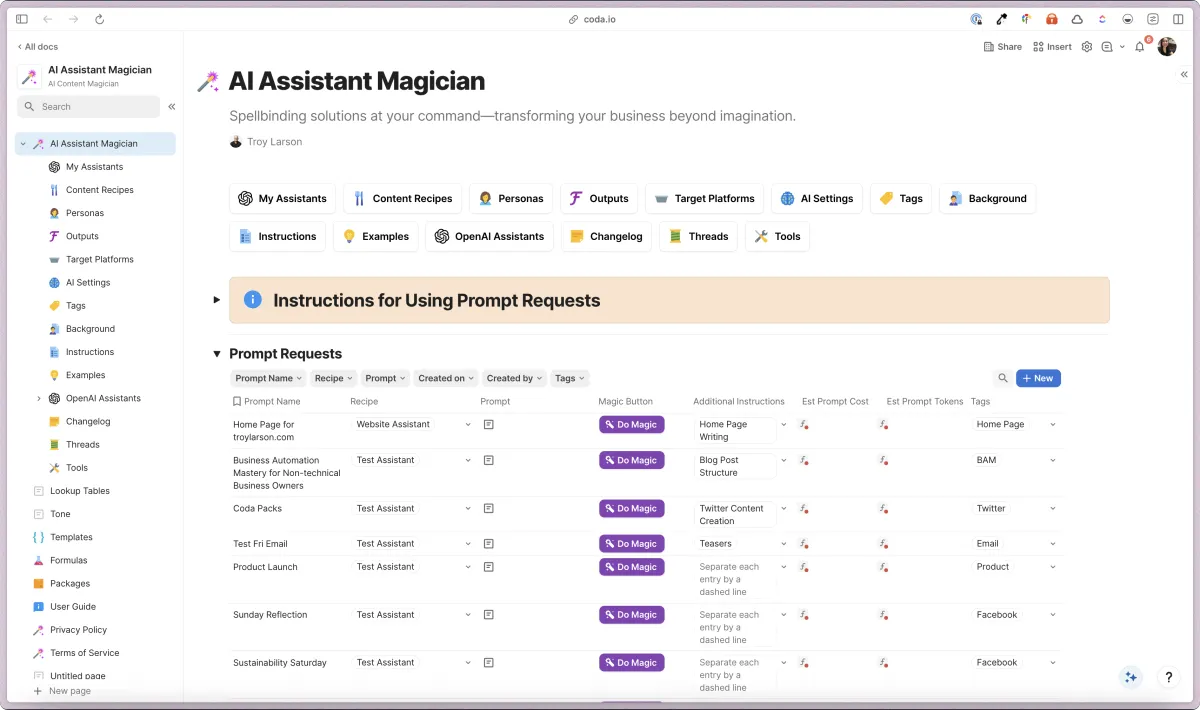Open My Assistants page in the sidebar

94,167
